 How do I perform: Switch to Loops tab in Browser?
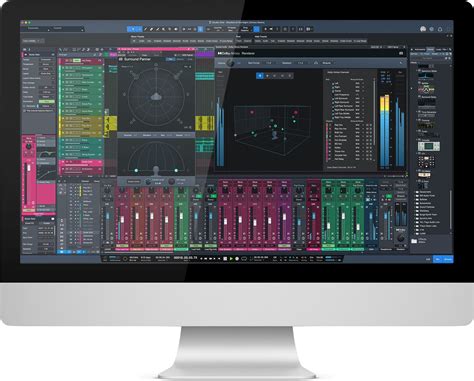tap(438, 49)
